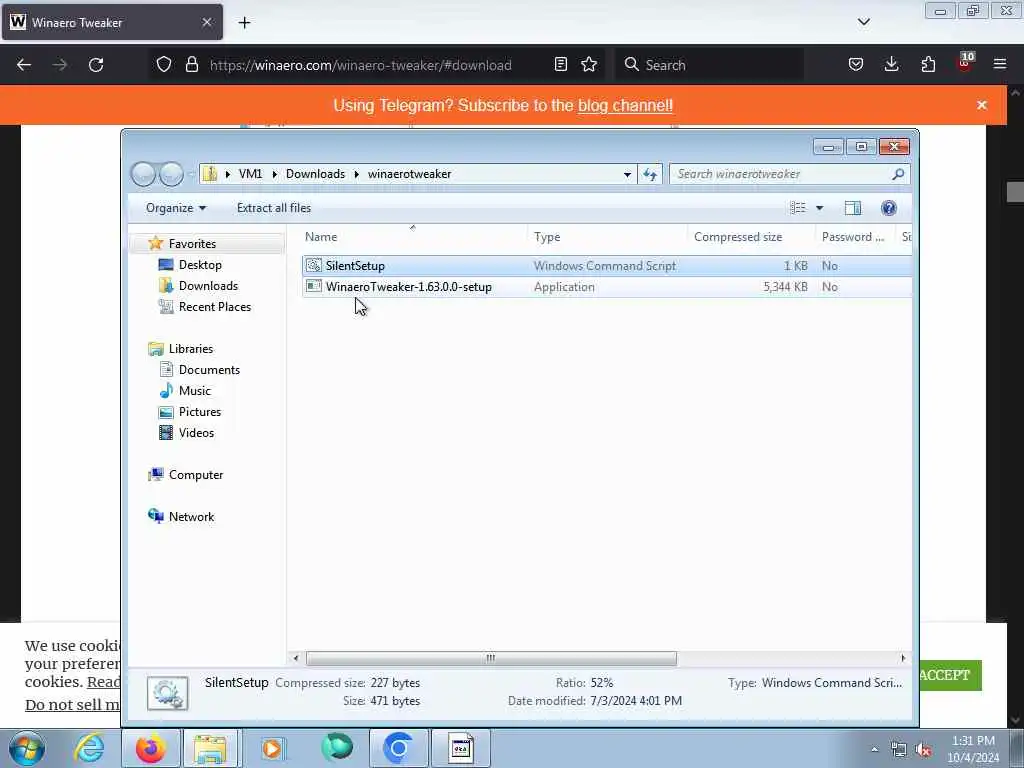Sort by Compressed size column

point(751,236)
